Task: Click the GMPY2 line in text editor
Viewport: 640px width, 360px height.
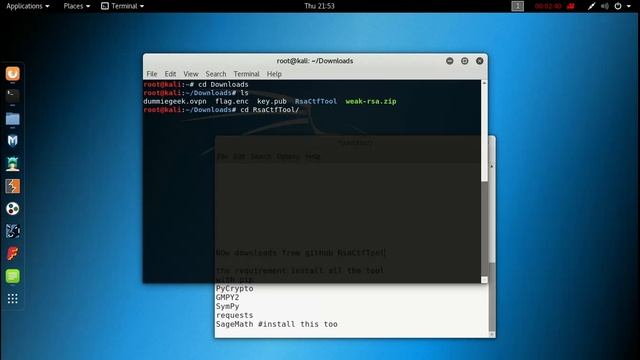Action: [227, 297]
